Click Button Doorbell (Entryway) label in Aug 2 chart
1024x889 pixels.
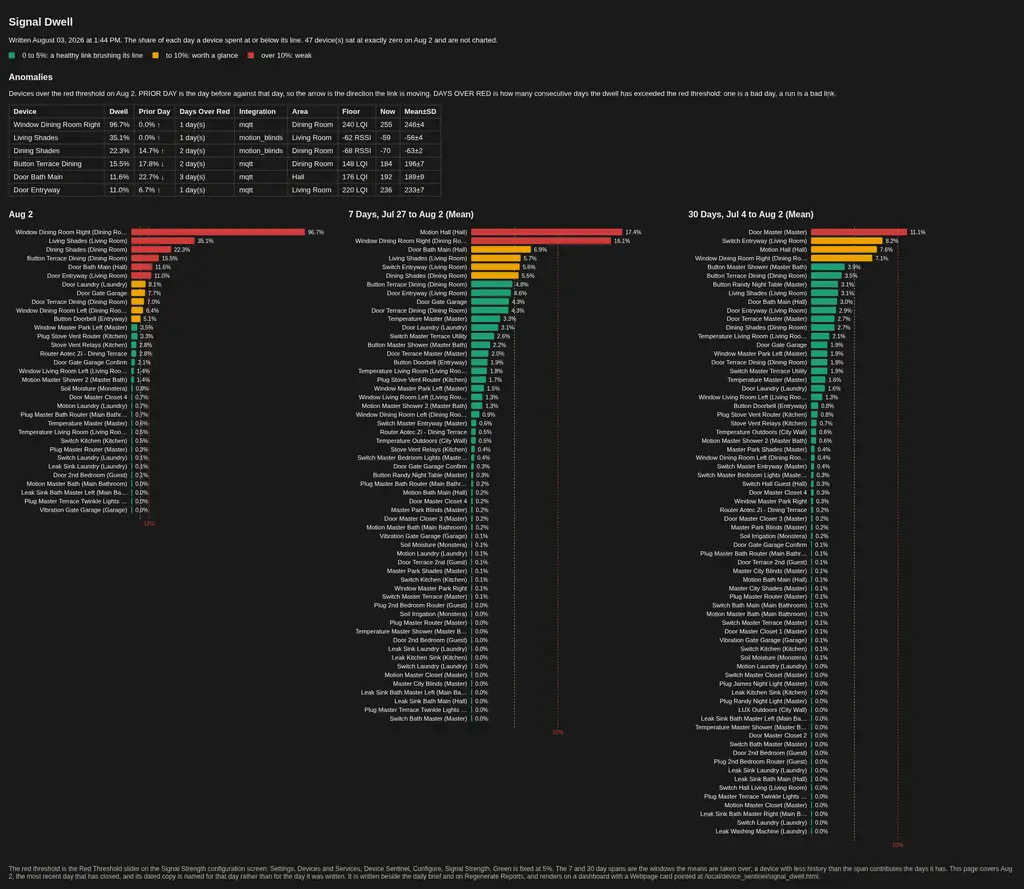tap(91, 319)
